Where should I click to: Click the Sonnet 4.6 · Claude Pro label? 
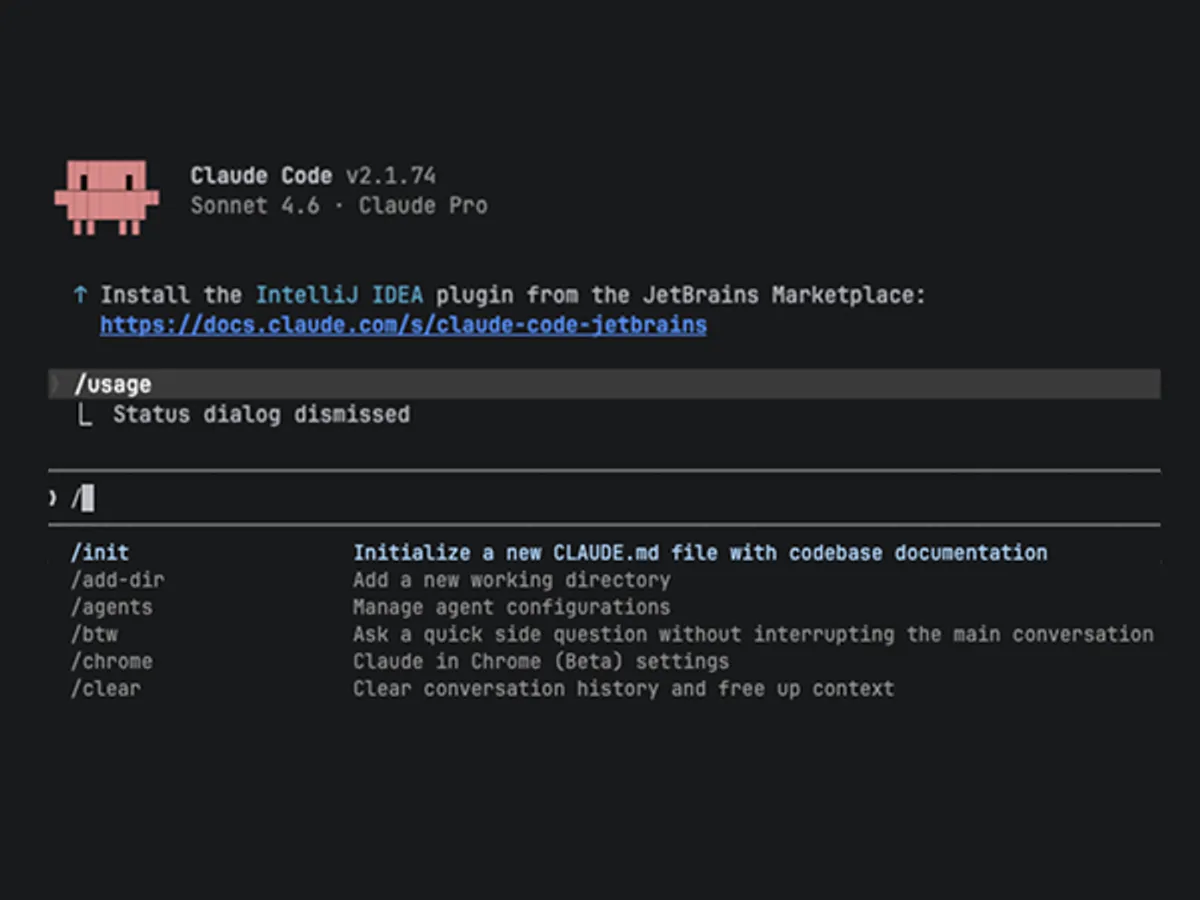[x=339, y=206]
